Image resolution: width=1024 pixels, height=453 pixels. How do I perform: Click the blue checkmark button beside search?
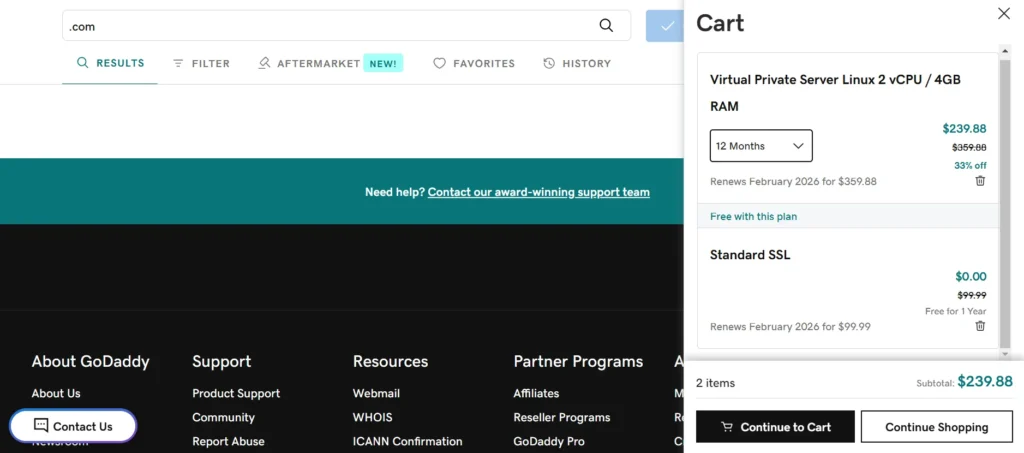pos(665,25)
